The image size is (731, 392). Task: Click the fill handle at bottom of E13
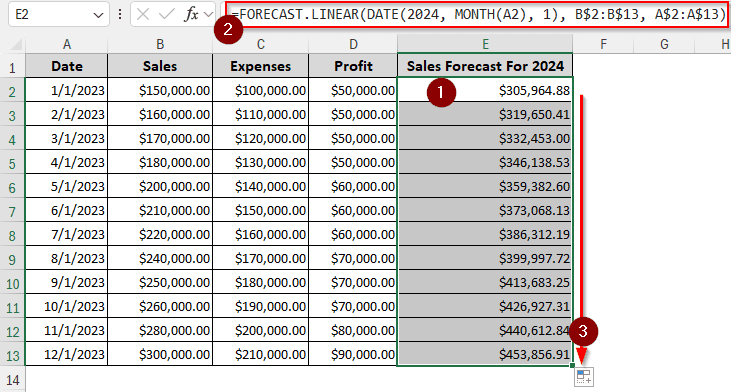point(572,366)
